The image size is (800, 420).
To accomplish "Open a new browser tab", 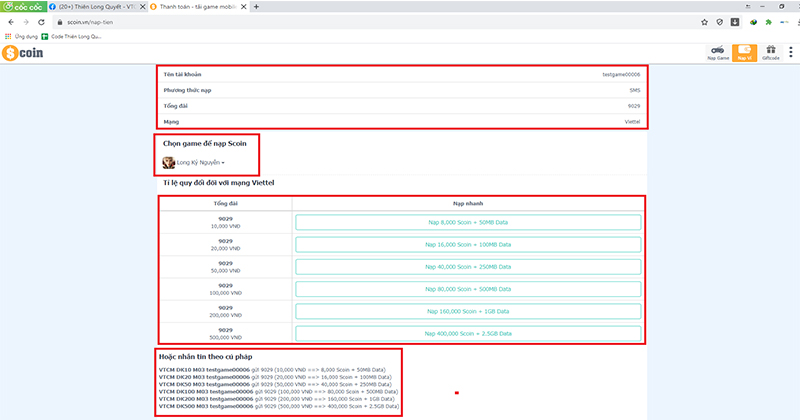I will point(256,7).
